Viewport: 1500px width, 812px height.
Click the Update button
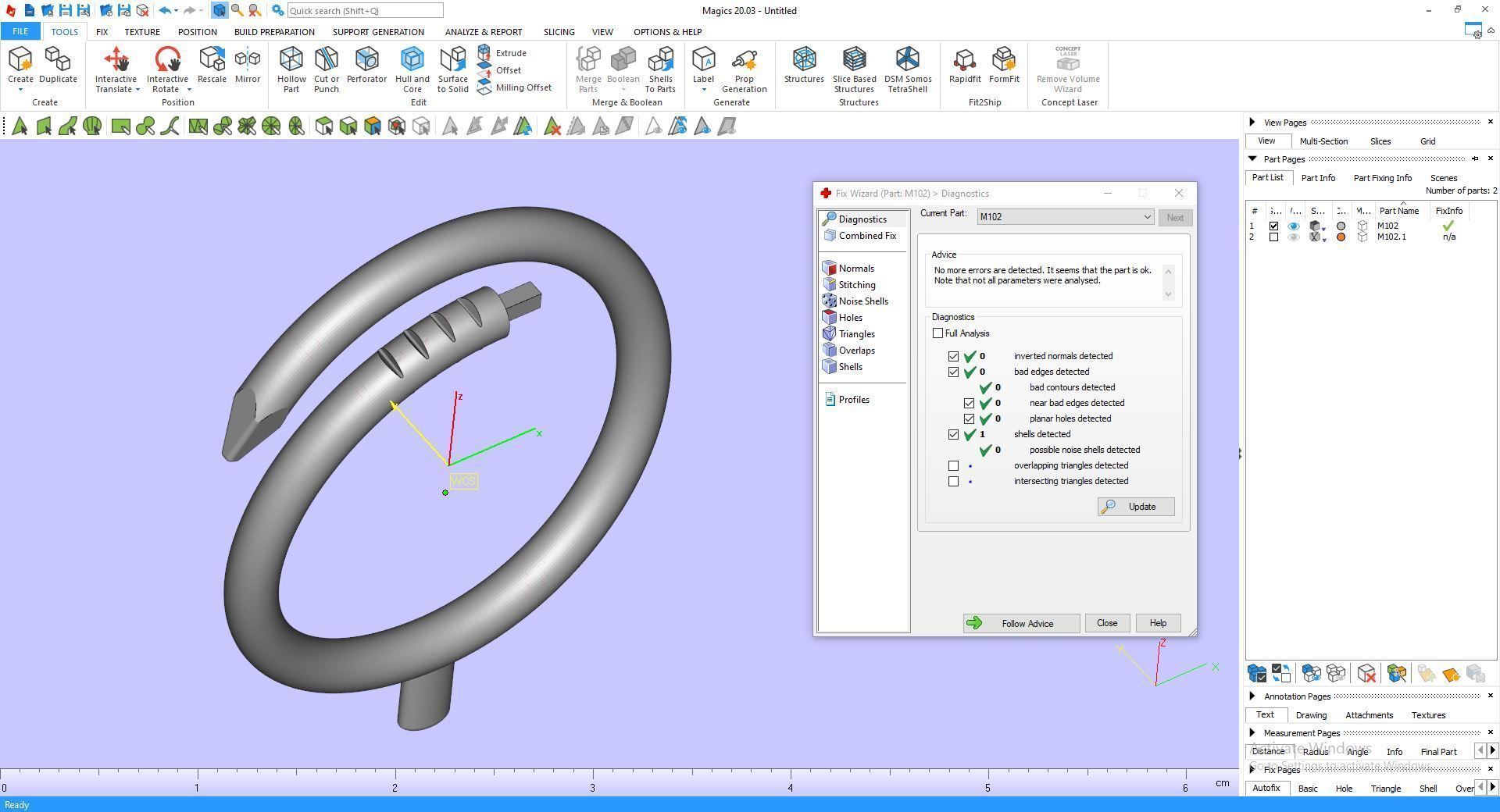[x=1135, y=507]
